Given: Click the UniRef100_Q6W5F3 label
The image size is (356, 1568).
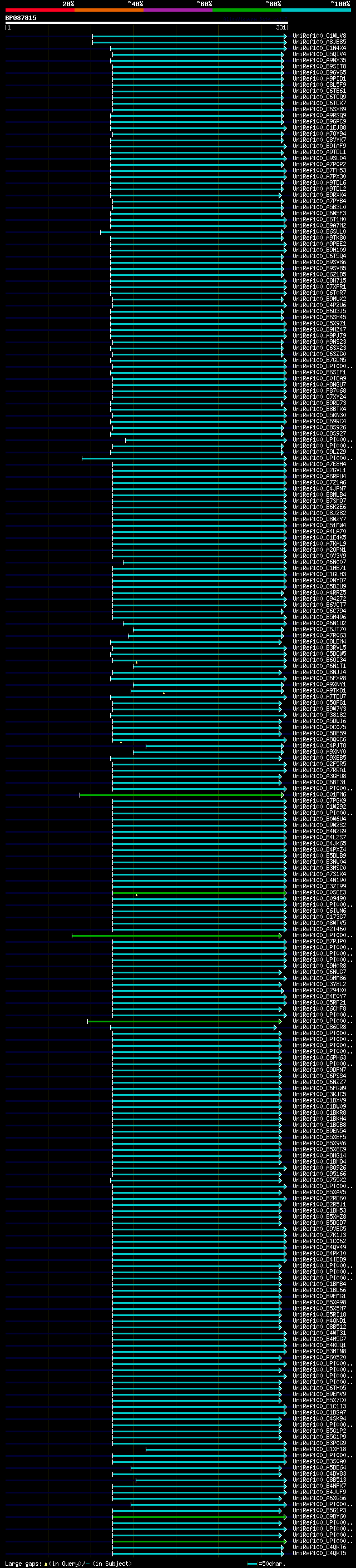Looking at the screenshot, I should pos(319,213).
